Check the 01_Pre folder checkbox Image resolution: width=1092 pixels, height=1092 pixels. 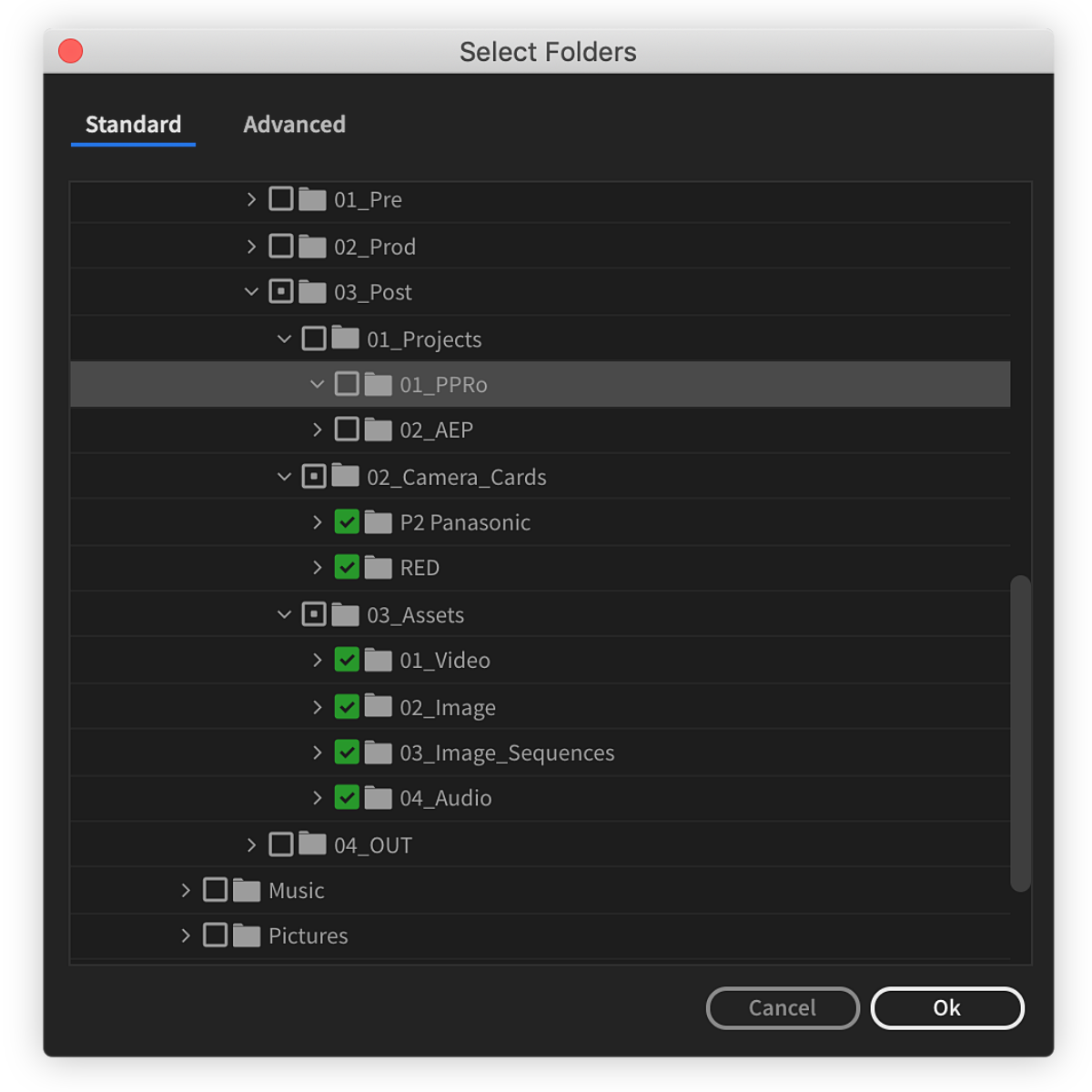point(280,198)
